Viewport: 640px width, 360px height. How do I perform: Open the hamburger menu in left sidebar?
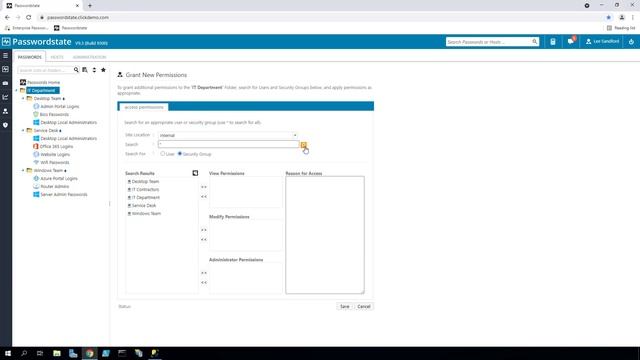tap(5, 56)
